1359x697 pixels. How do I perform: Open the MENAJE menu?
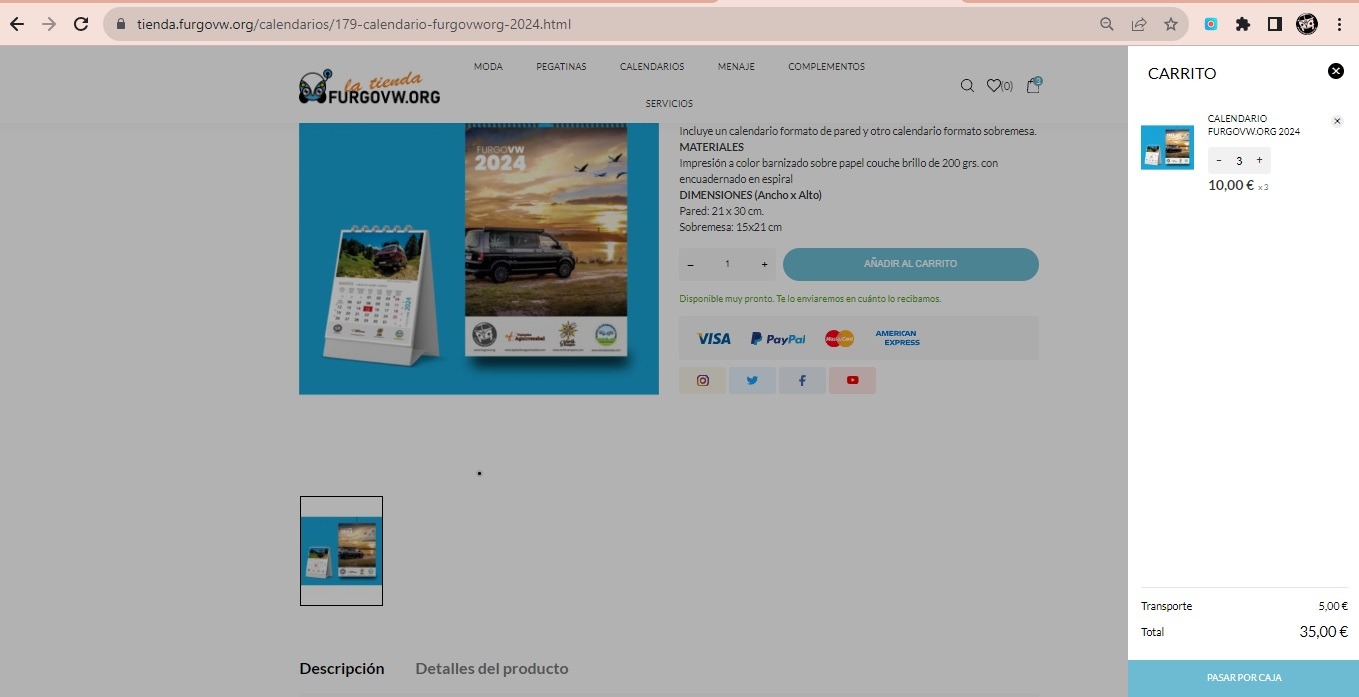736,67
